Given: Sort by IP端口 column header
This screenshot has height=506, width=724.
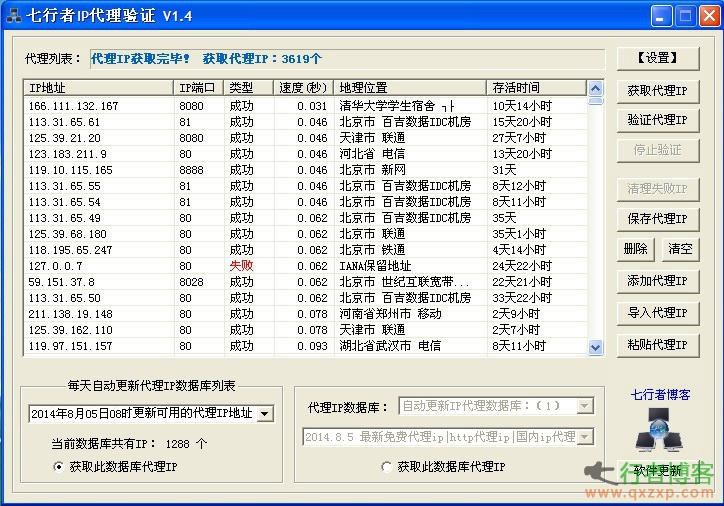Looking at the screenshot, I should click(x=199, y=88).
